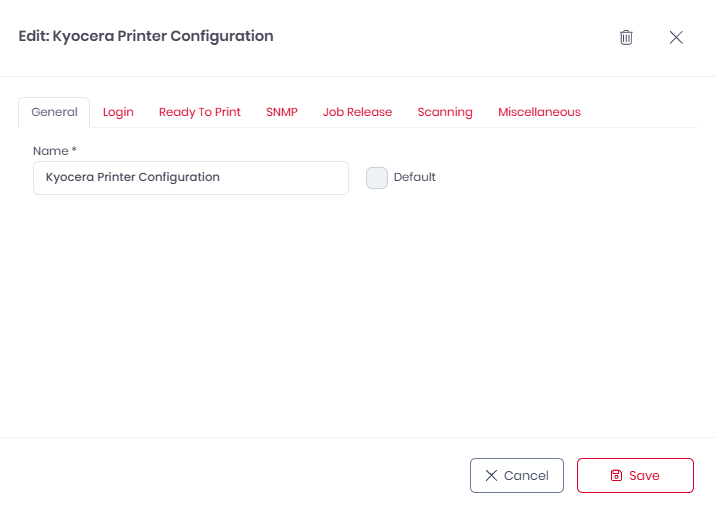Click the empty General tab content area

(357, 310)
